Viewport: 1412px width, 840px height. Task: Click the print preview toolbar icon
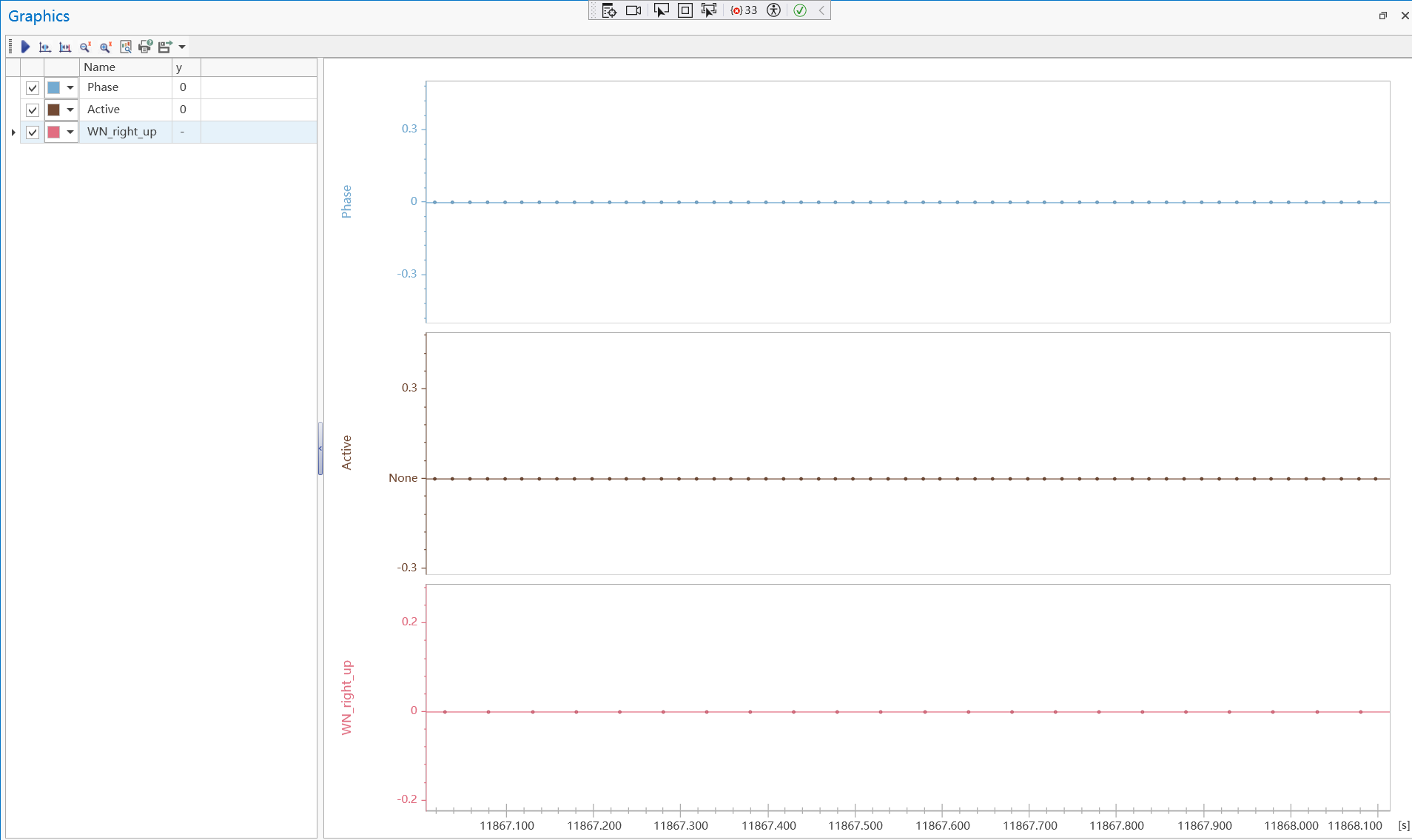pyautogui.click(x=145, y=47)
